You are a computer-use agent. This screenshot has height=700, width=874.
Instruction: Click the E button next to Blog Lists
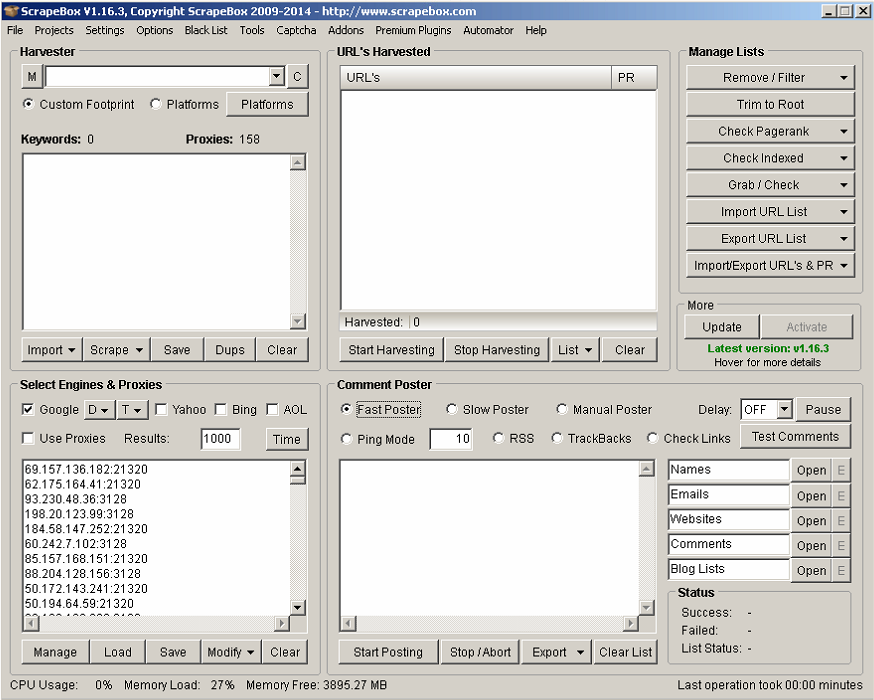tap(841, 570)
